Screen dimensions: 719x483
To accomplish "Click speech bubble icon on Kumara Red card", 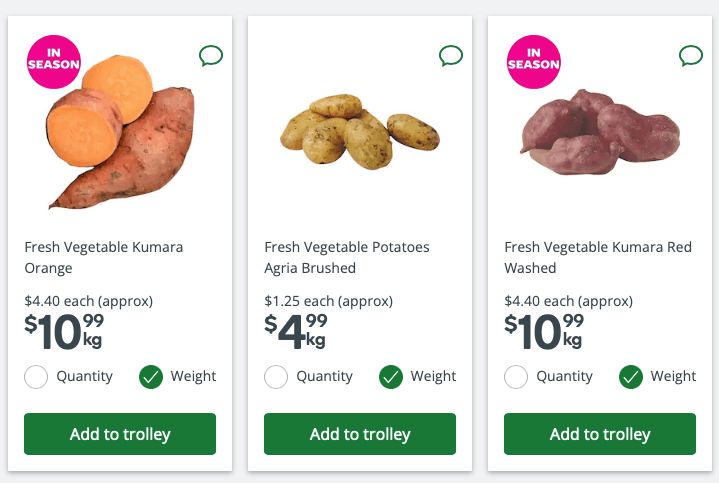I will click(691, 55).
